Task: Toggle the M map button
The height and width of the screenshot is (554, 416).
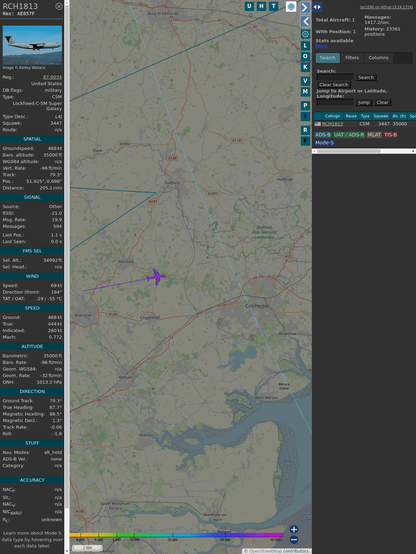Action: [305, 92]
